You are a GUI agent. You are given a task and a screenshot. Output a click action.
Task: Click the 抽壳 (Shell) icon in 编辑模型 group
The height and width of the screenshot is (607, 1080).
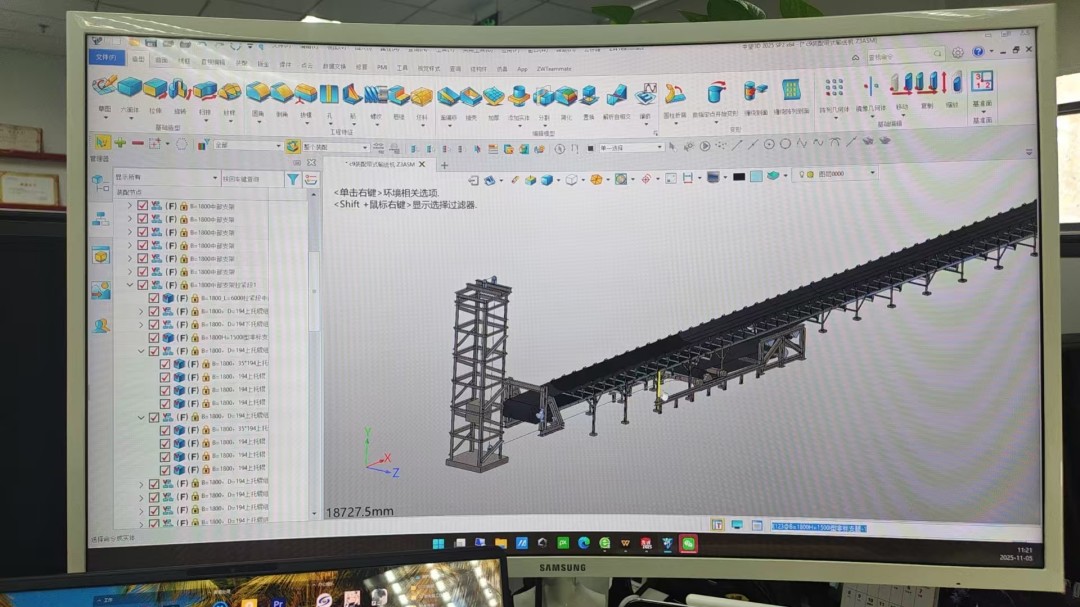472,95
